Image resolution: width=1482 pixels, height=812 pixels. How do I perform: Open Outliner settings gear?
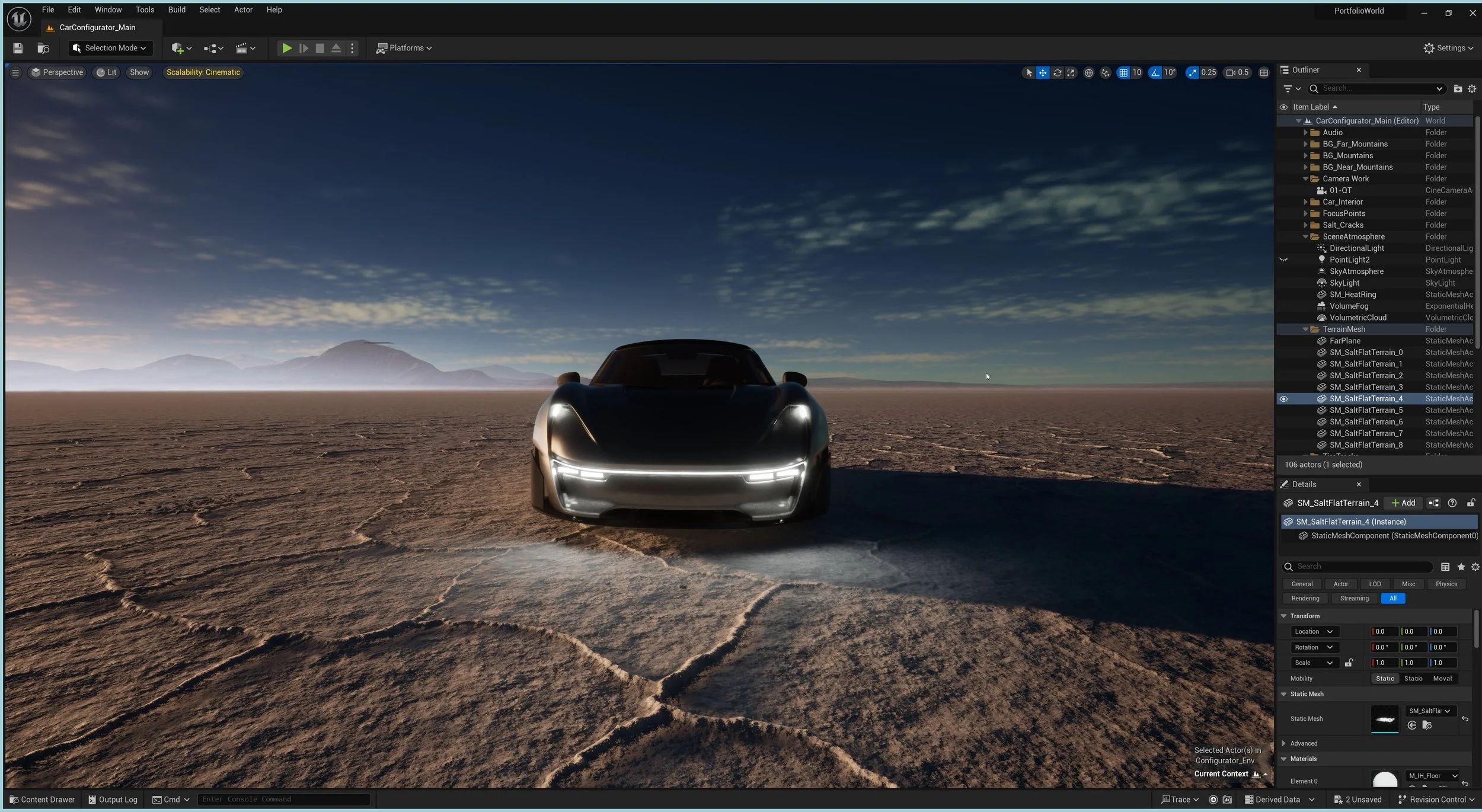point(1472,88)
